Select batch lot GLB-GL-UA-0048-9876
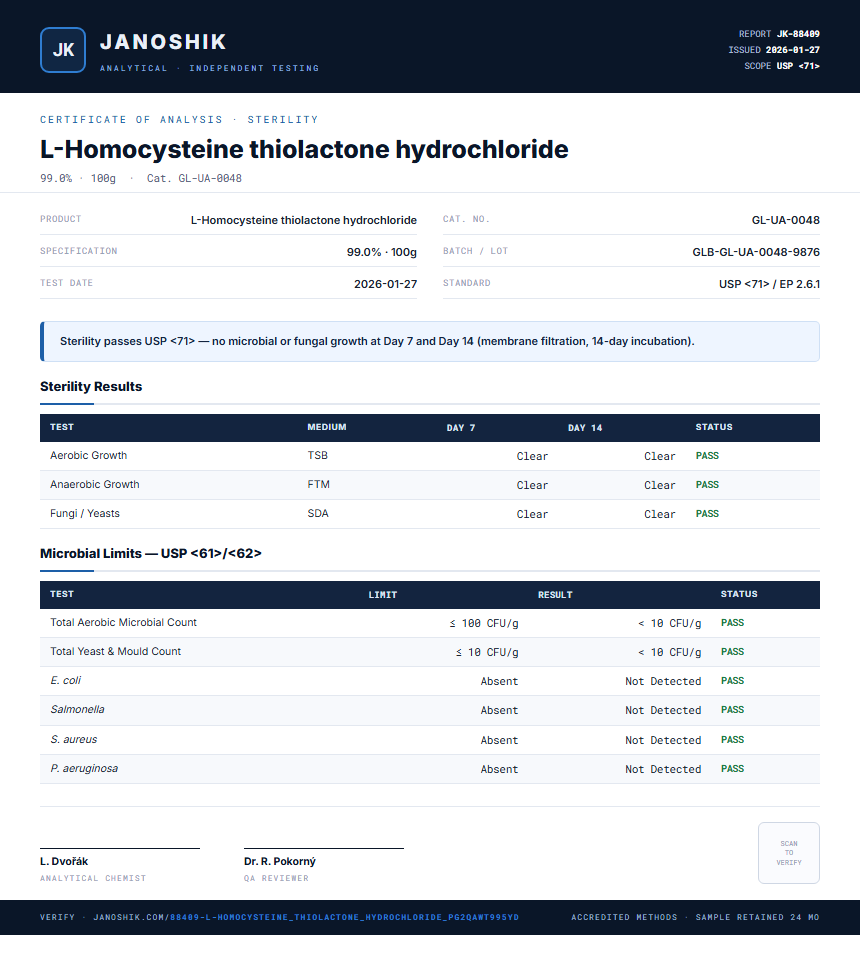Viewport: 860px width, 963px height. coord(756,252)
